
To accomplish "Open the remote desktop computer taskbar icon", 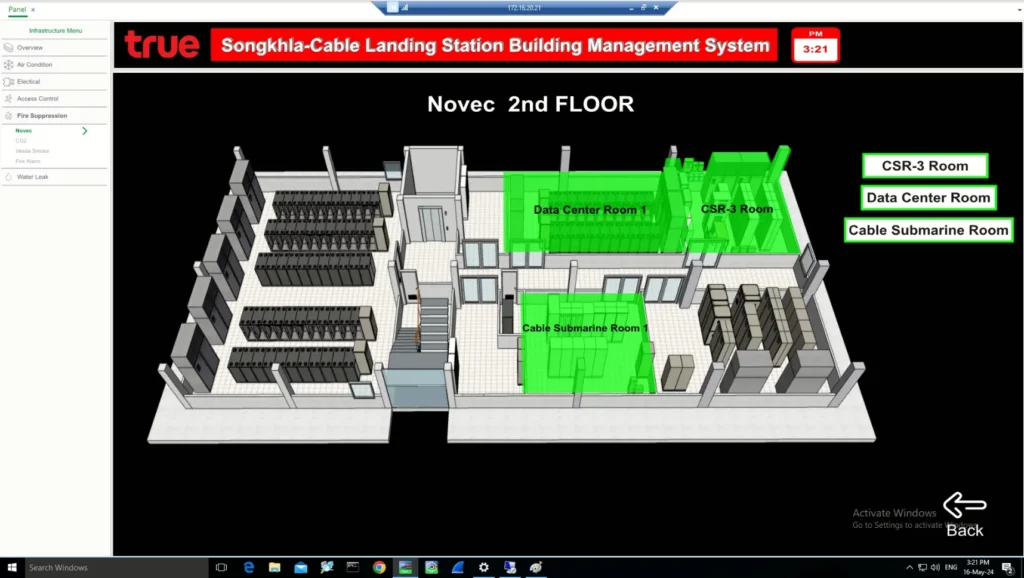I will coord(509,568).
